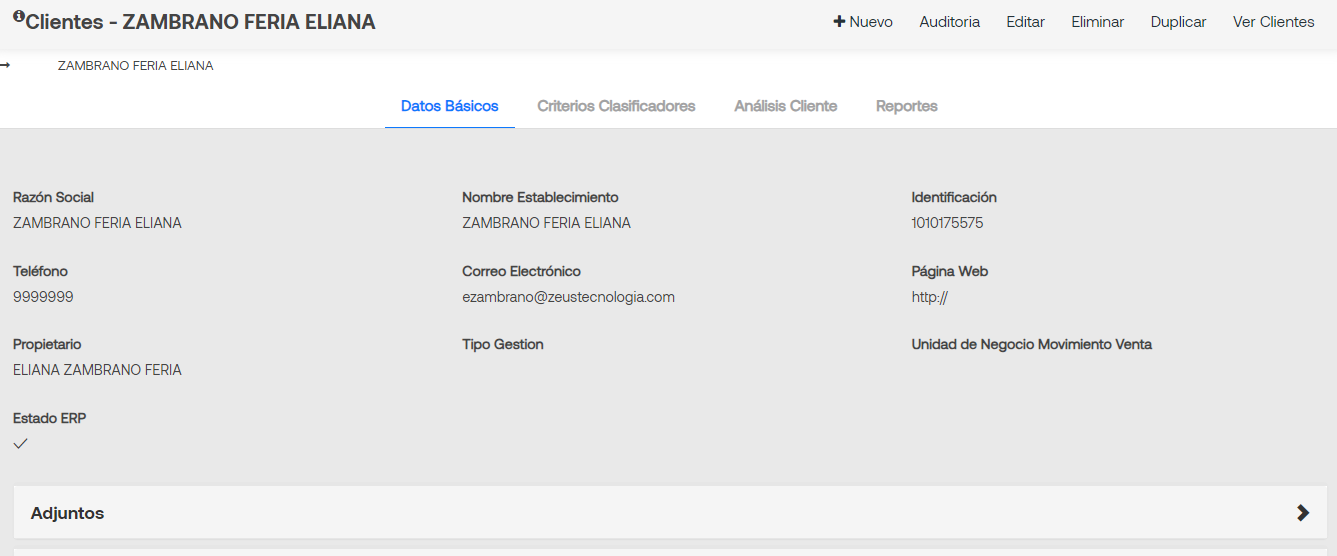Click the Estado ERP checkmark

coord(20,444)
